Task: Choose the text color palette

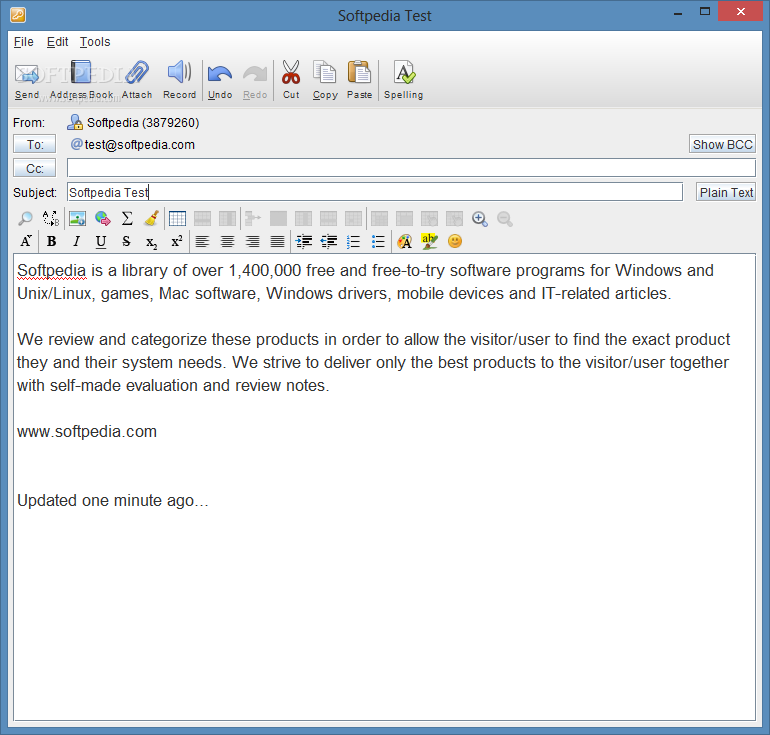Action: [x=405, y=241]
